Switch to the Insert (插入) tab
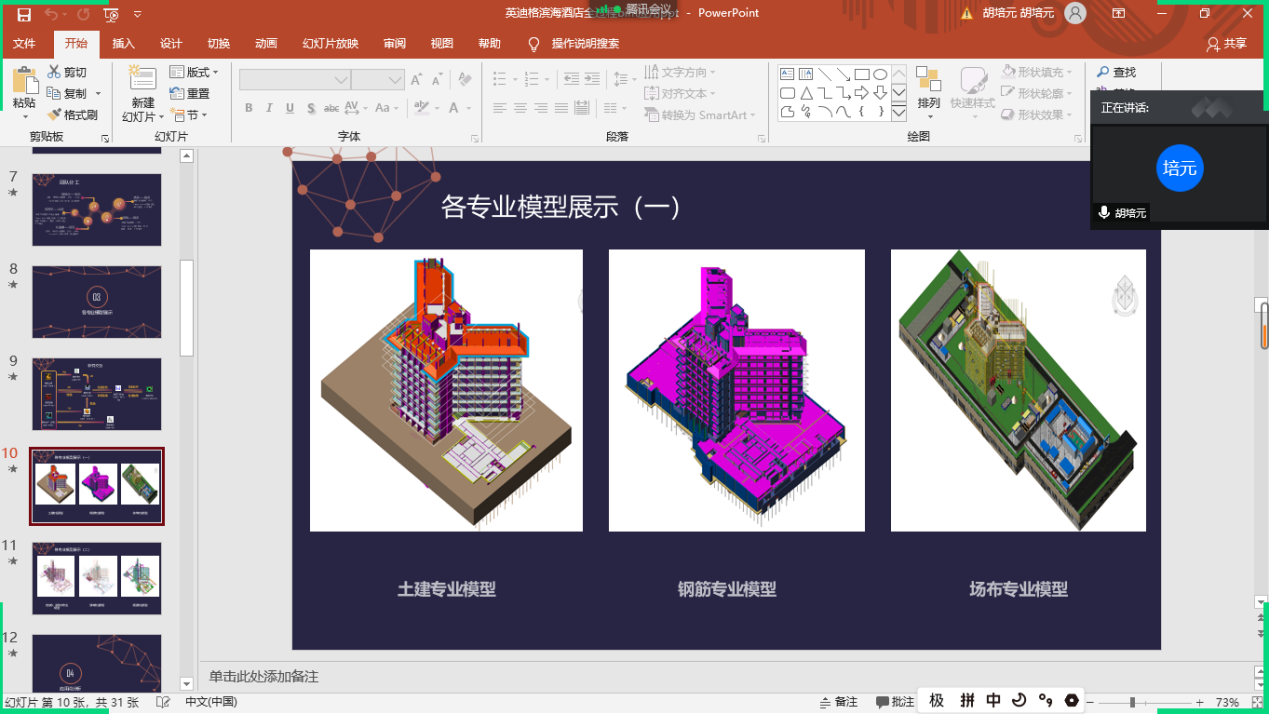 123,43
